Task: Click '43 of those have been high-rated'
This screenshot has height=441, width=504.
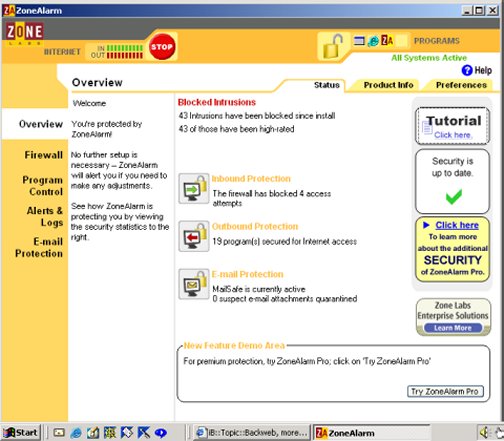Action: pyautogui.click(x=236, y=129)
